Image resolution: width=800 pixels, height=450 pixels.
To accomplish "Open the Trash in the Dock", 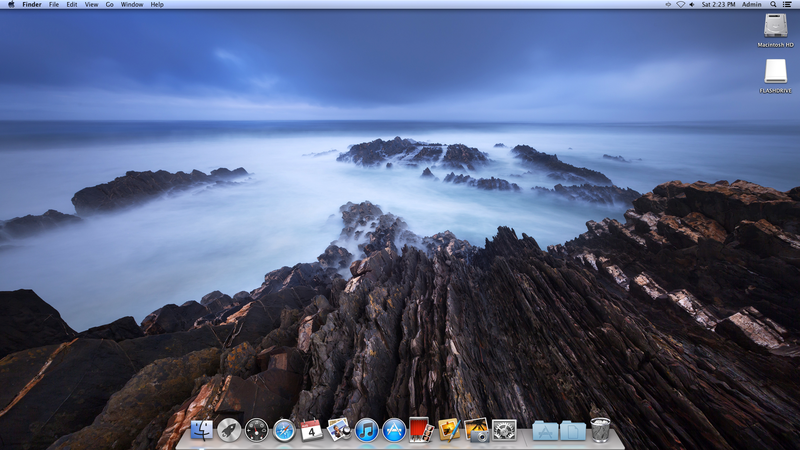I will pos(600,430).
